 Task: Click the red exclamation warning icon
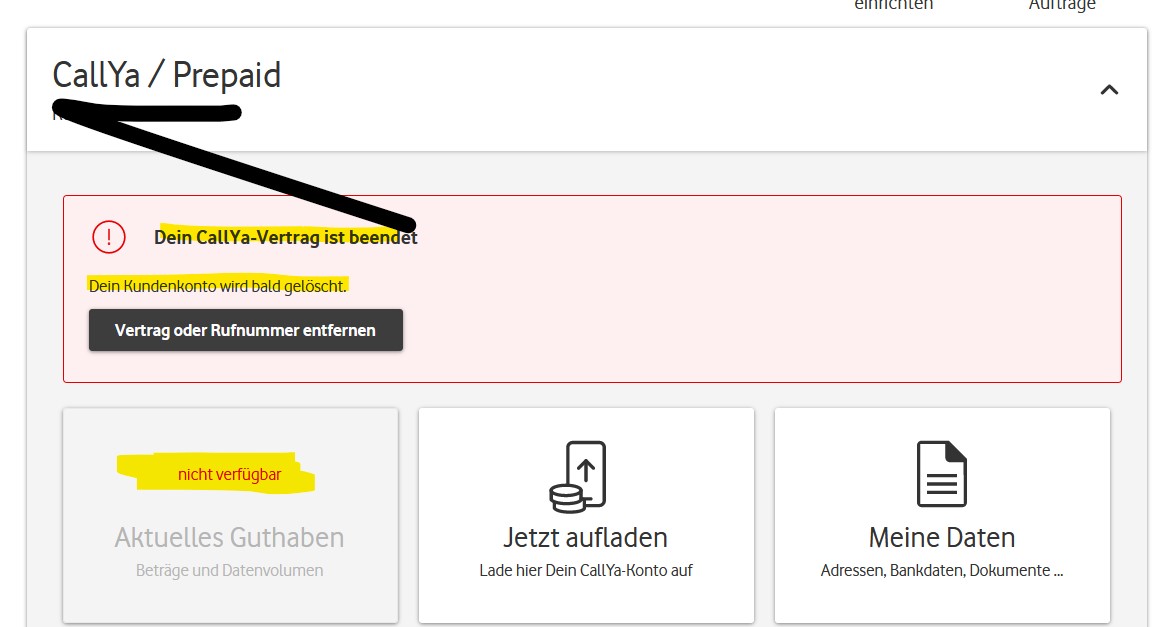pos(109,237)
